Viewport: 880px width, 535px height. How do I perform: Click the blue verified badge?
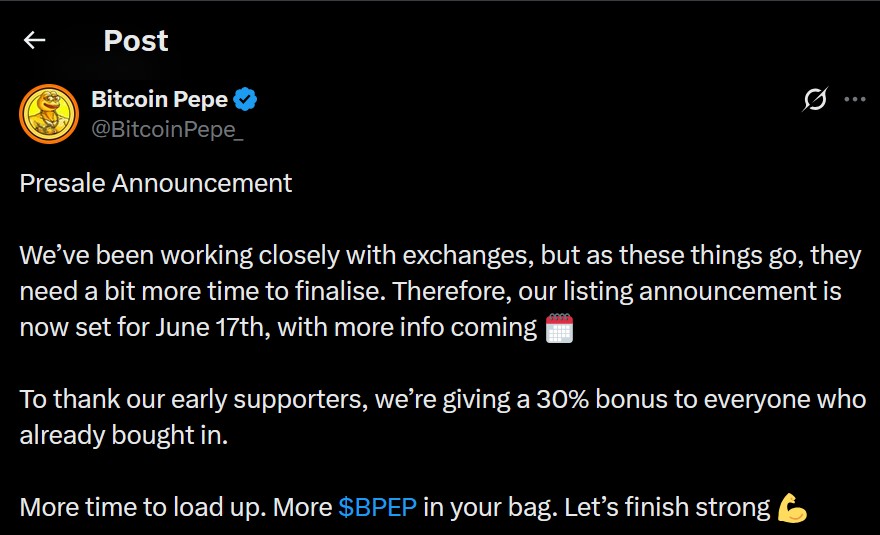pos(246,99)
